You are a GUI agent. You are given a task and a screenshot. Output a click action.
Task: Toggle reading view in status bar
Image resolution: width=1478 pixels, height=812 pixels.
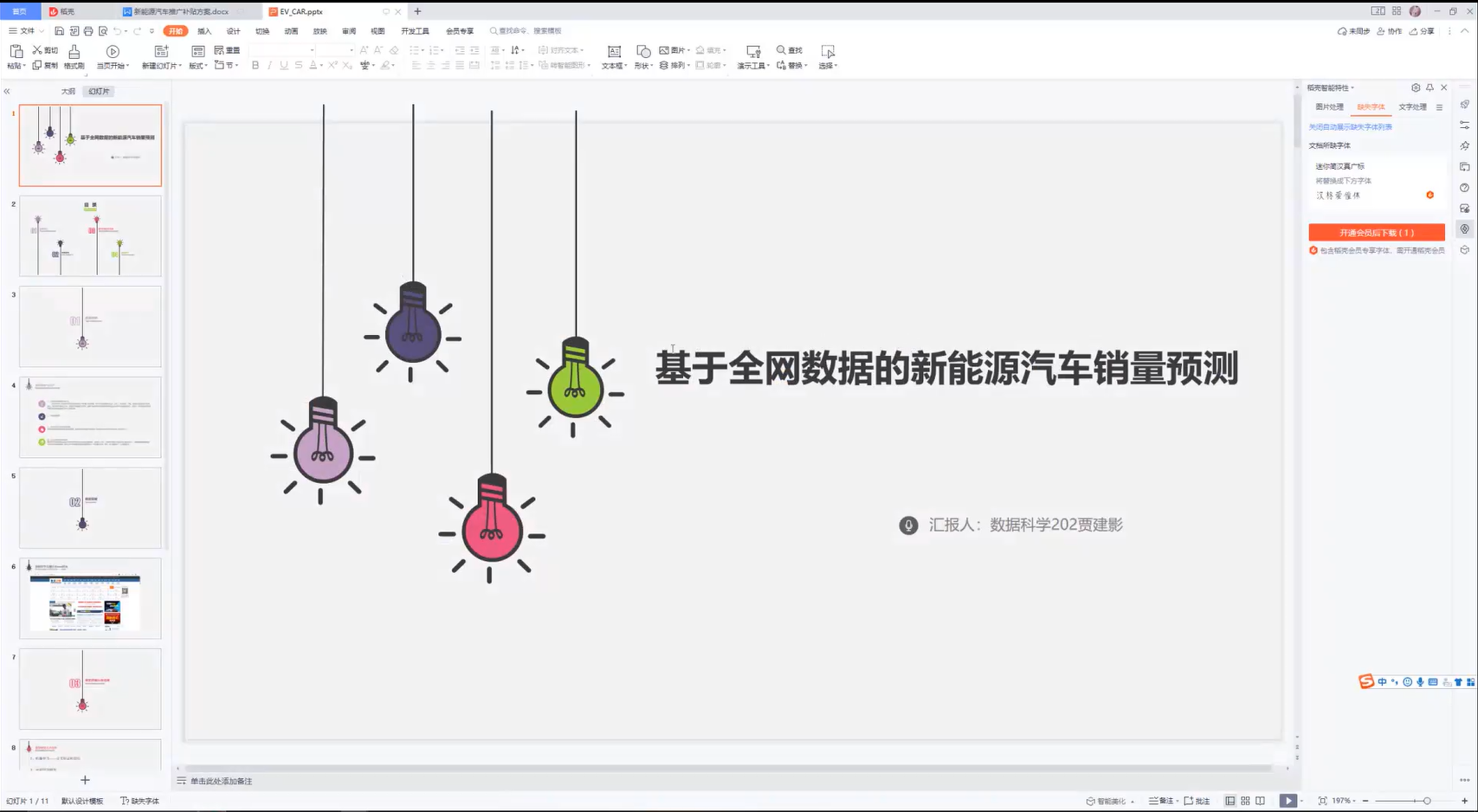(x=1260, y=801)
